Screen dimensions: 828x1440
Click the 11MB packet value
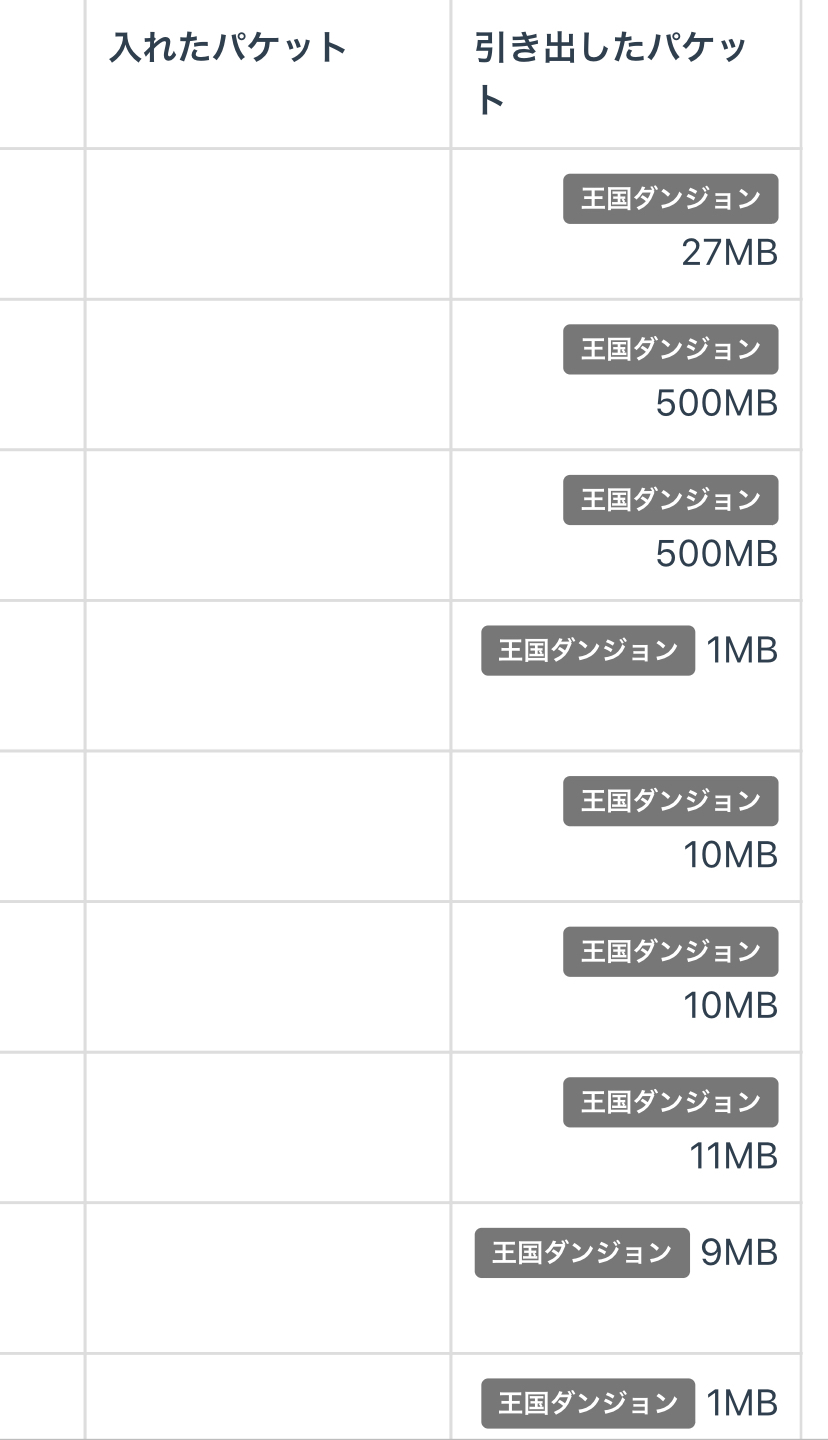point(732,1156)
